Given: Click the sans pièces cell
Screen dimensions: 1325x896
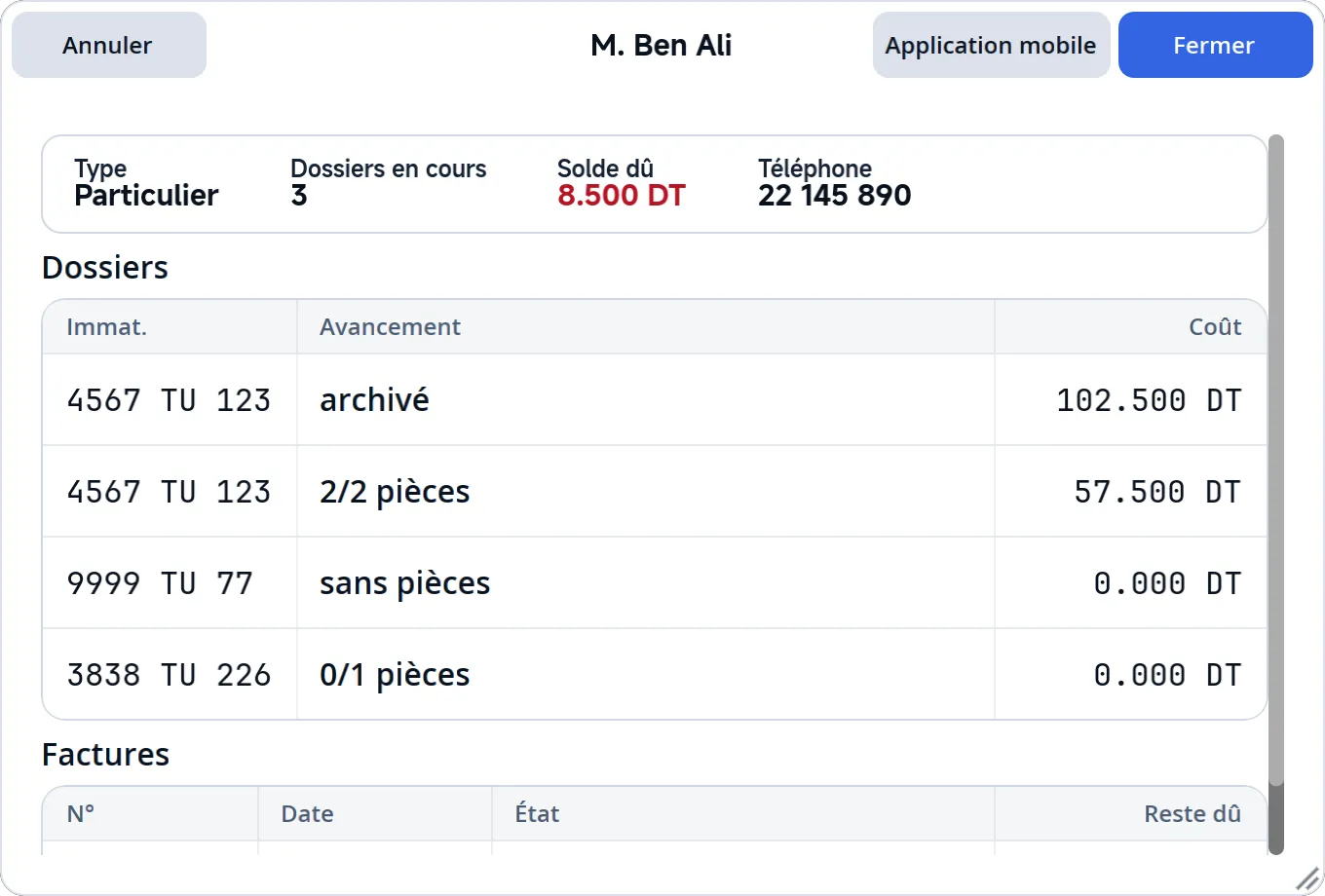Looking at the screenshot, I should click(645, 582).
